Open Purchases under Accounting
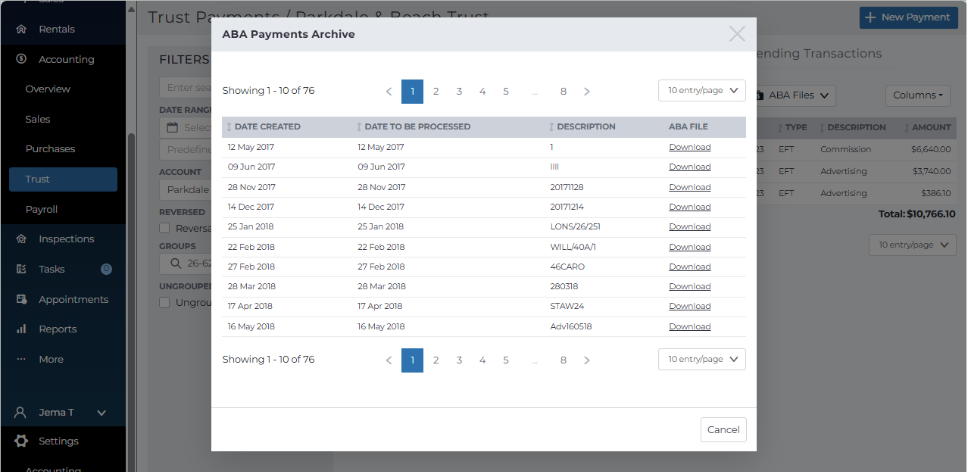Image resolution: width=967 pixels, height=472 pixels. point(50,149)
